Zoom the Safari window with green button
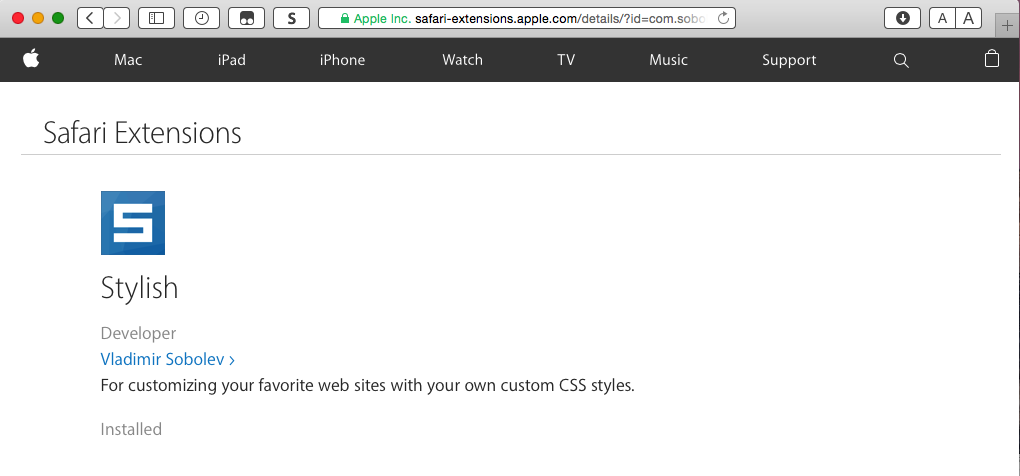The image size is (1020, 476). 58,18
